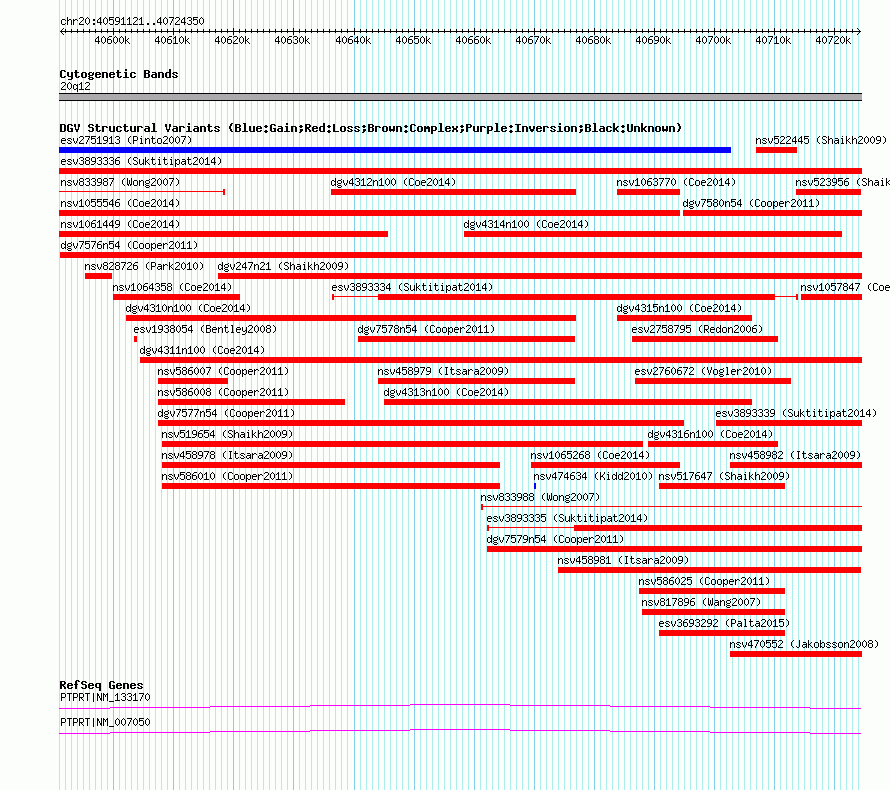Open dgv4314n100 (Coe2014) variant

point(526,224)
